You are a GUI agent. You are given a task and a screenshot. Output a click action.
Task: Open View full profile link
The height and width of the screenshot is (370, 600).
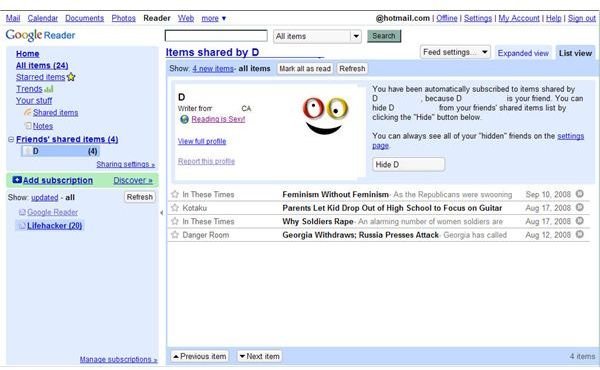tap(202, 141)
